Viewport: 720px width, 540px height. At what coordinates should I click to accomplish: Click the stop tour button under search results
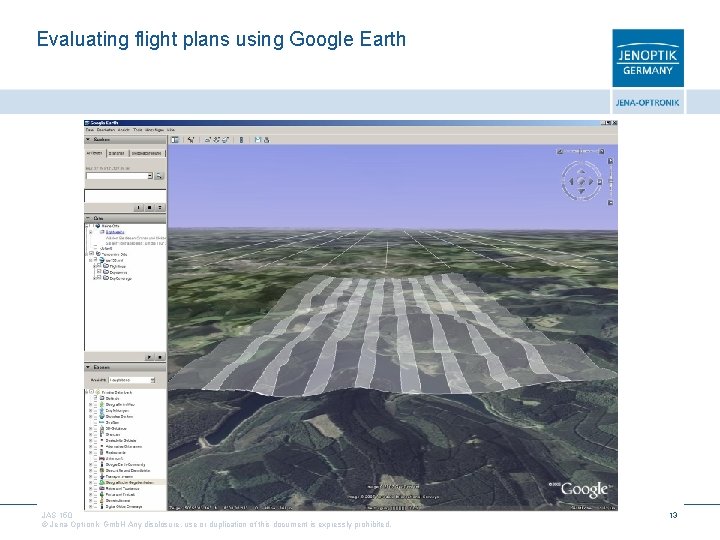pyautogui.click(x=149, y=208)
